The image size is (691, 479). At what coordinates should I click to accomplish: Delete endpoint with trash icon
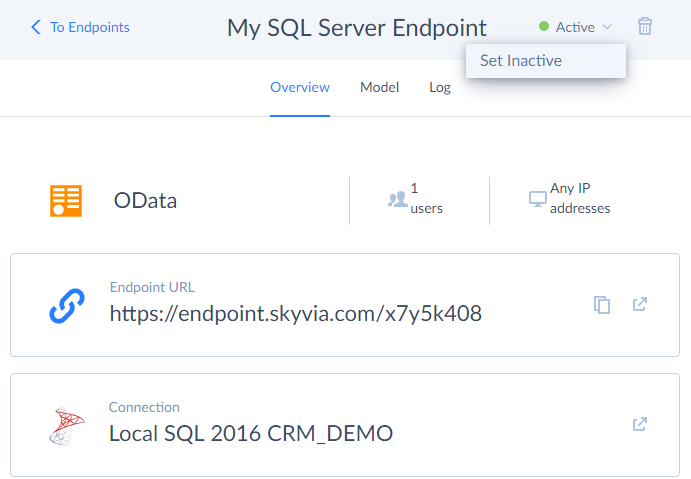coord(645,26)
